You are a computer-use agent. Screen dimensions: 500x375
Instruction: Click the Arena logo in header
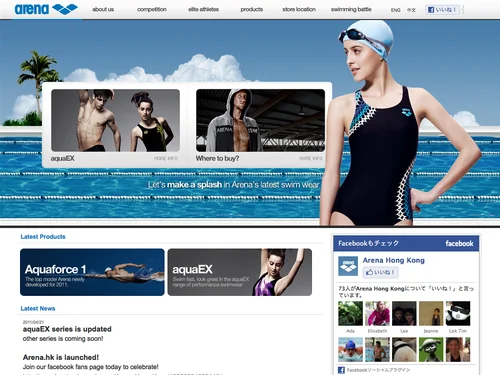tap(46, 9)
